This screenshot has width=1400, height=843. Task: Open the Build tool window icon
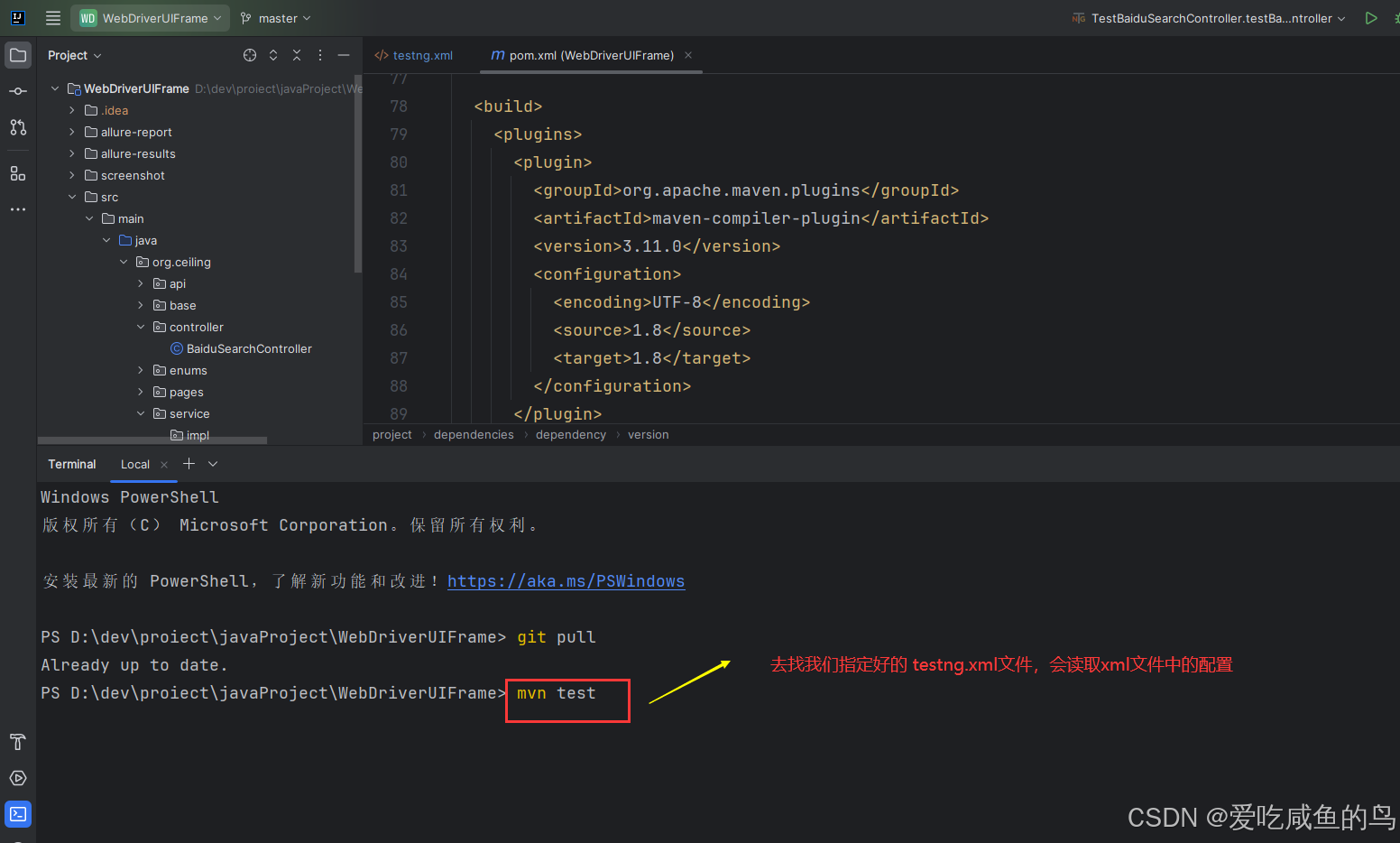click(x=18, y=742)
